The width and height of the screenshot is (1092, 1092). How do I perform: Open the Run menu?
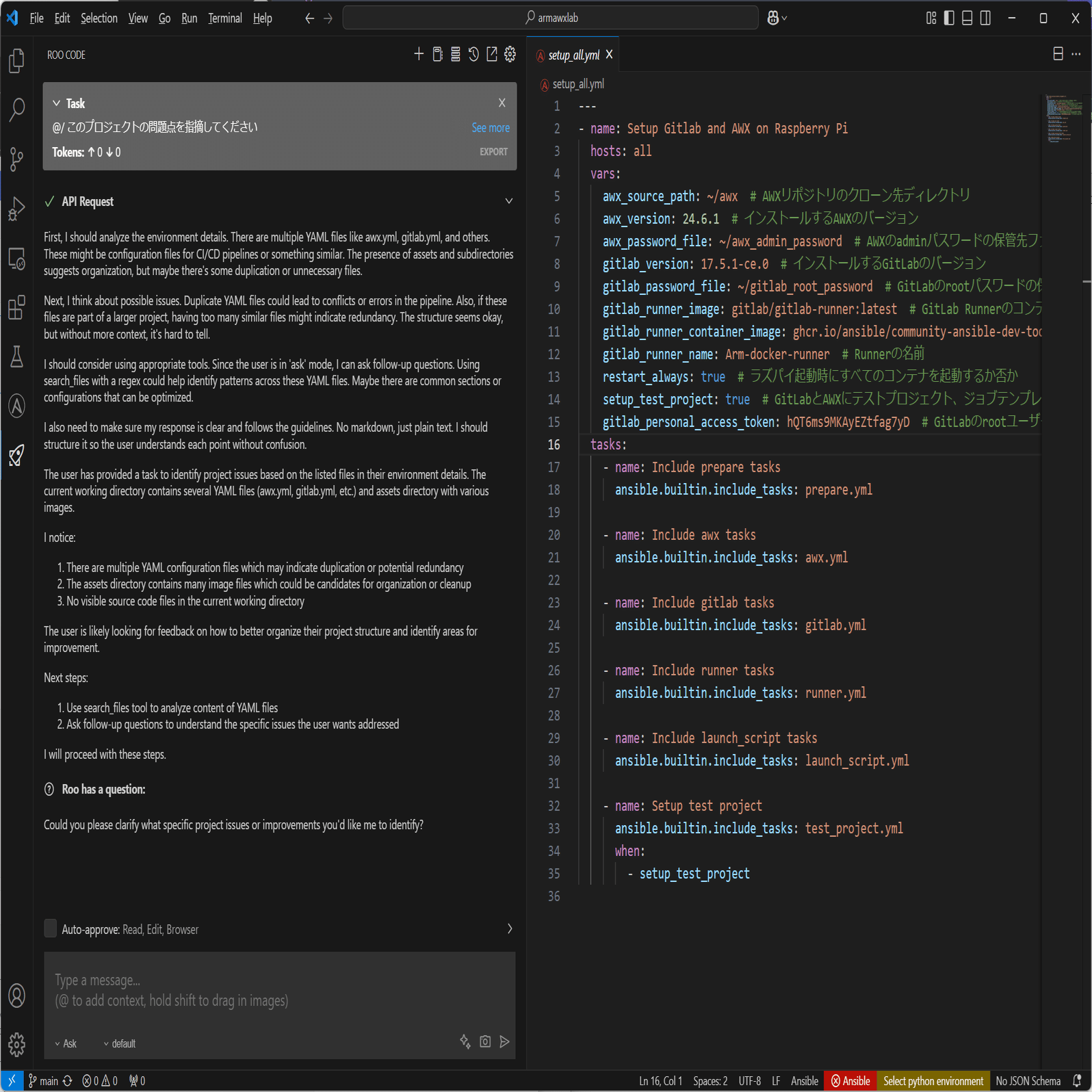(190, 18)
